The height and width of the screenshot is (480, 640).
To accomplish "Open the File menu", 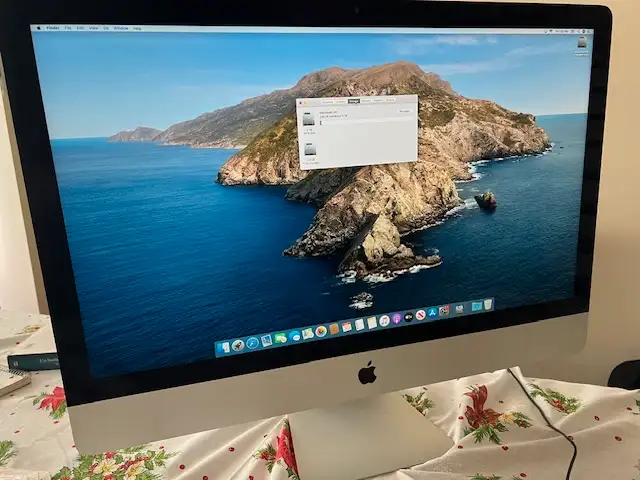I will (x=68, y=28).
